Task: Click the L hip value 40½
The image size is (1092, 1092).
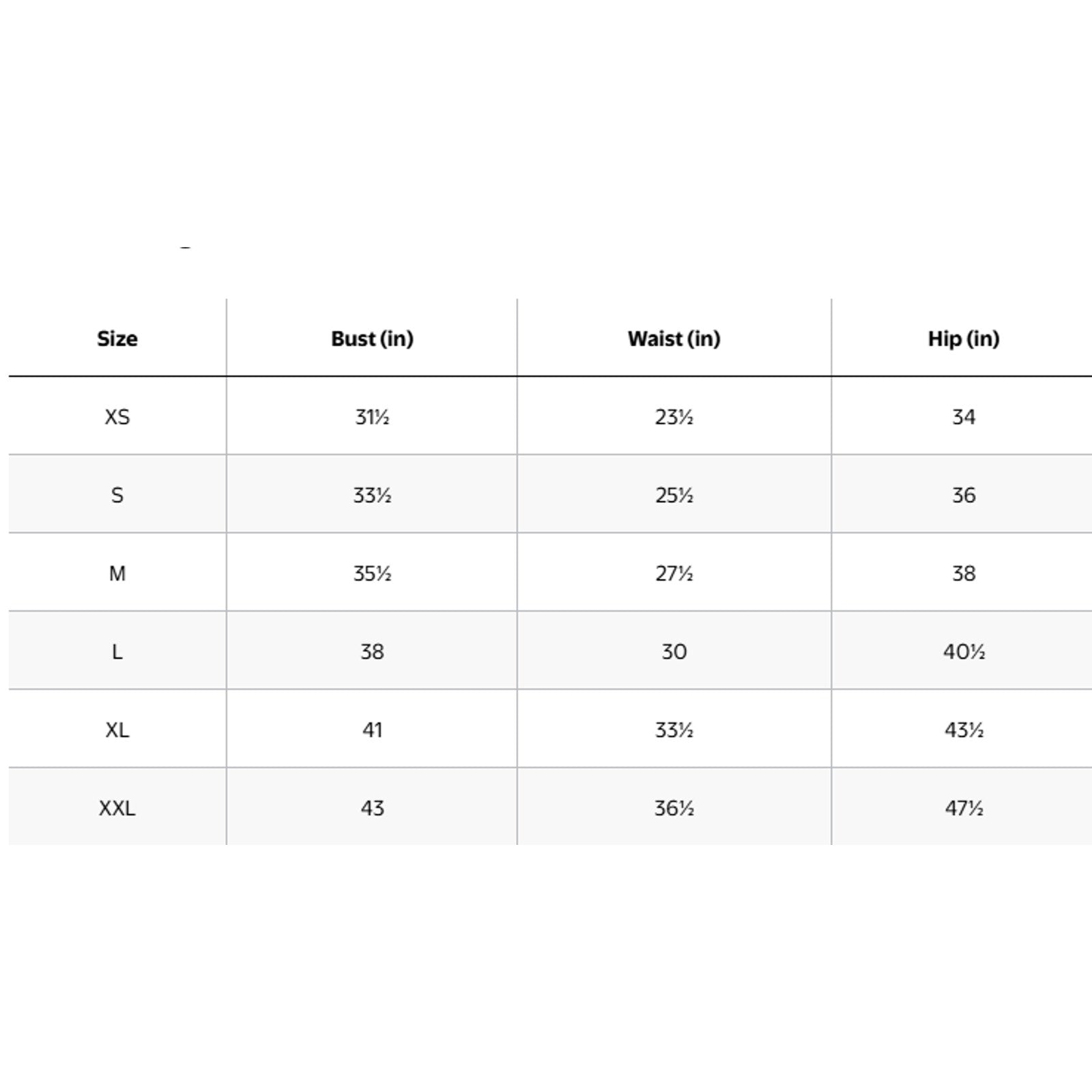Action: point(963,652)
